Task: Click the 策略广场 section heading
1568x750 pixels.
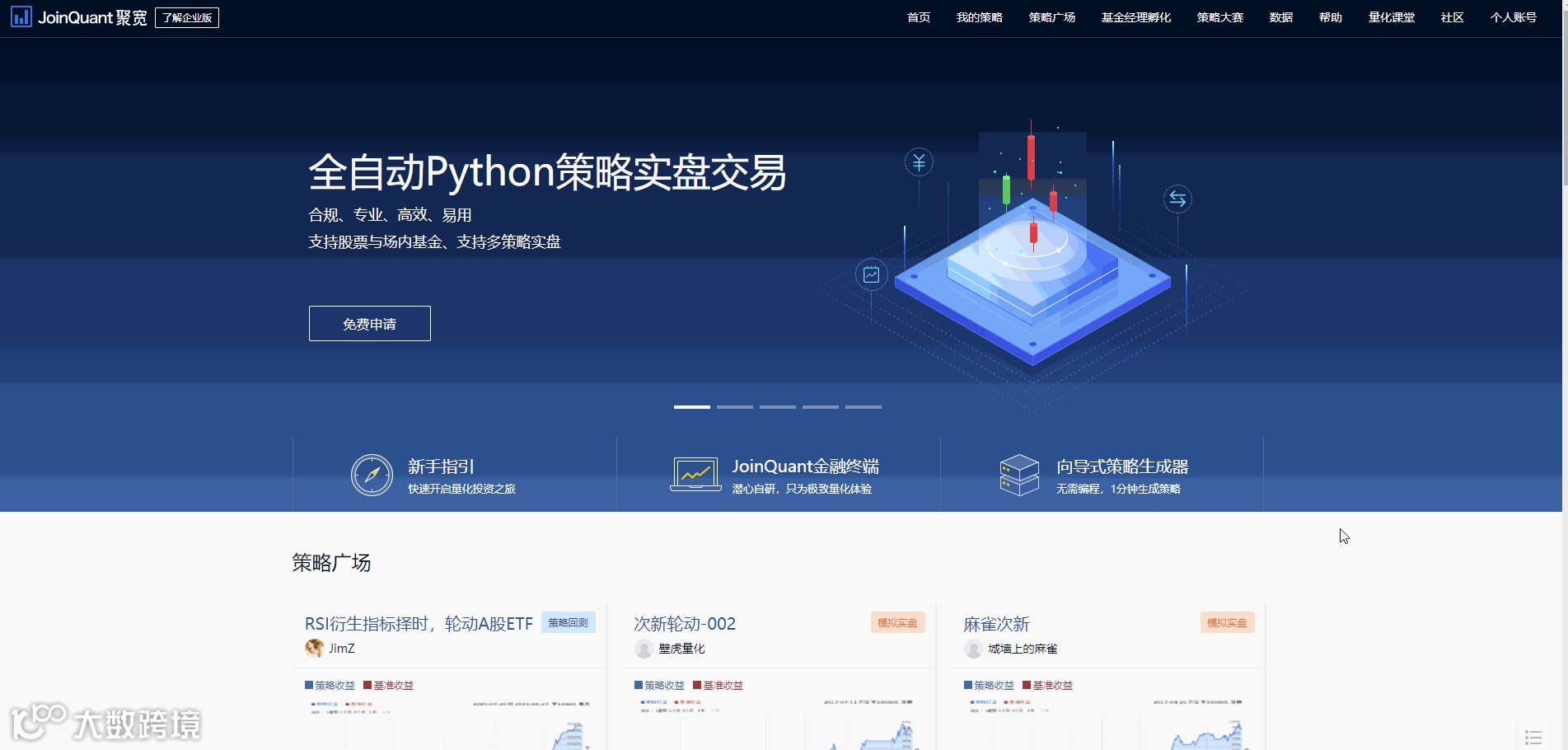Action: 331,563
